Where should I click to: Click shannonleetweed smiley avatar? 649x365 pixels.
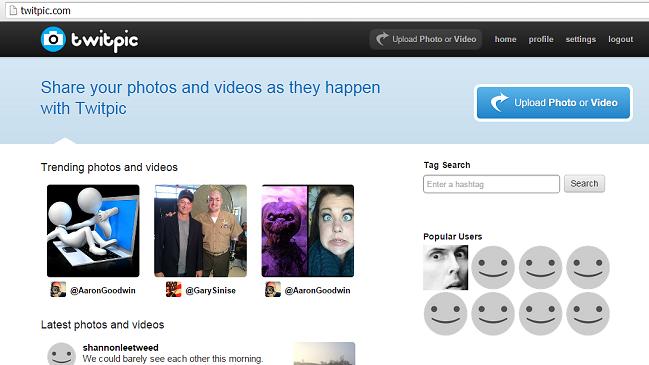tap(62, 354)
